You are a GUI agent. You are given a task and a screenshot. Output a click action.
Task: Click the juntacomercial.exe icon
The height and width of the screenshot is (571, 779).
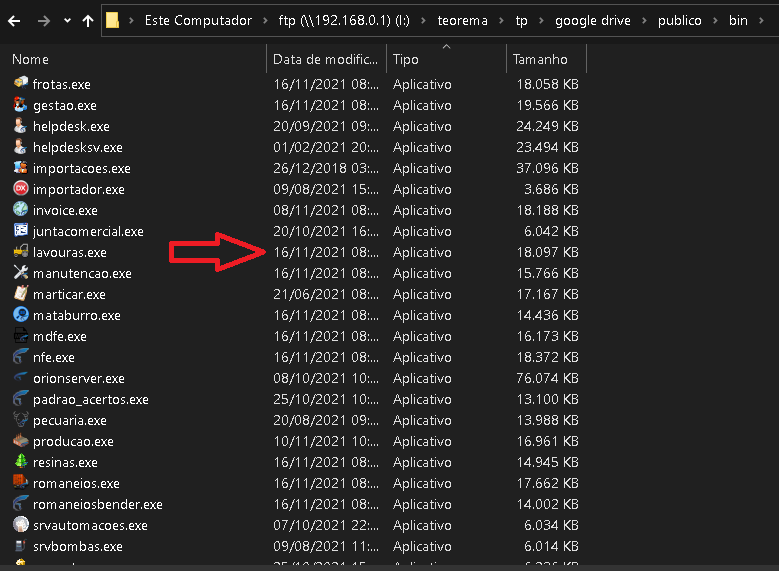[x=21, y=230]
